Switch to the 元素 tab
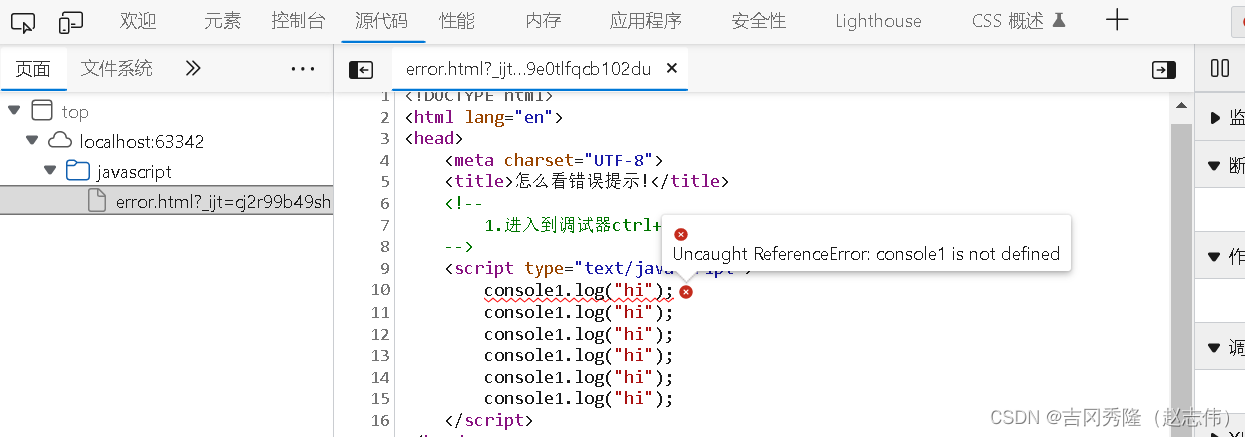The image size is (1245, 437). point(222,21)
